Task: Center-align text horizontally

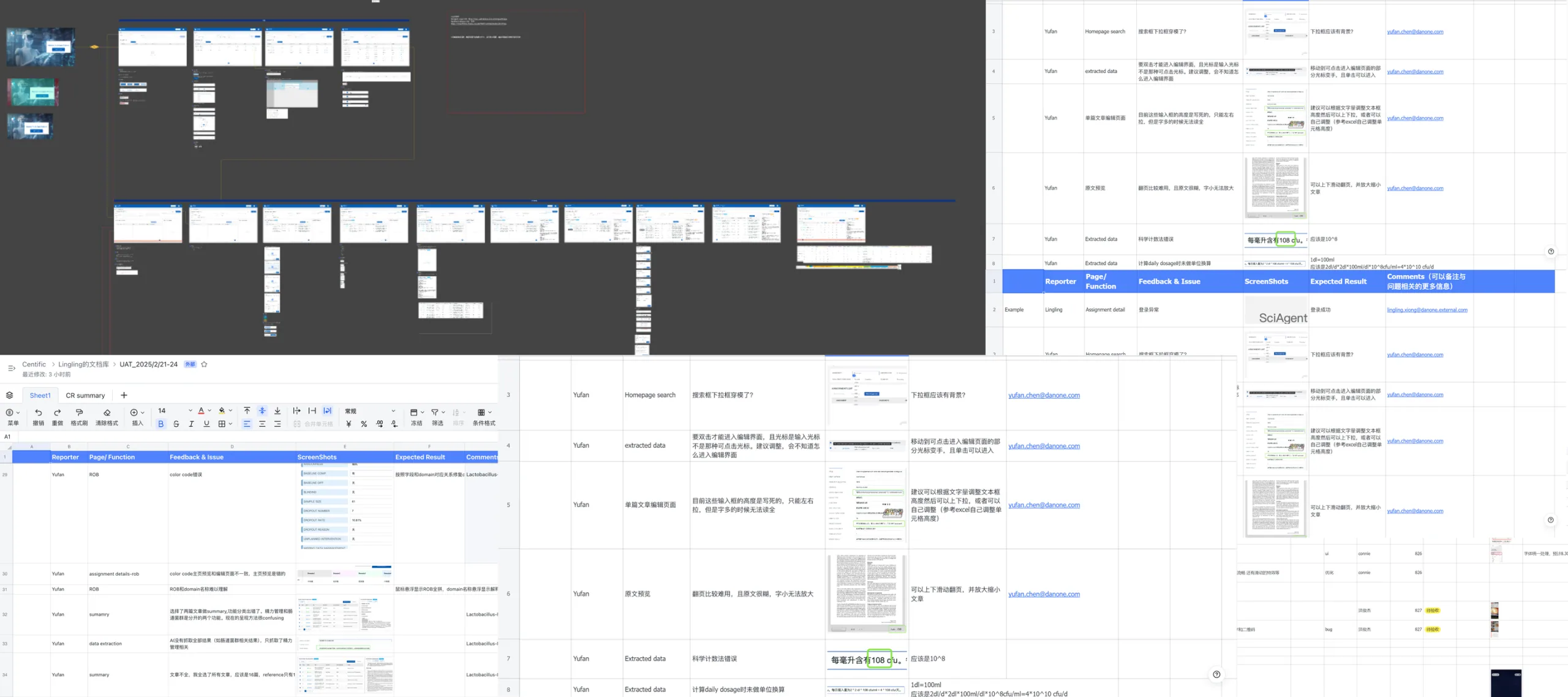Action: tap(262, 424)
